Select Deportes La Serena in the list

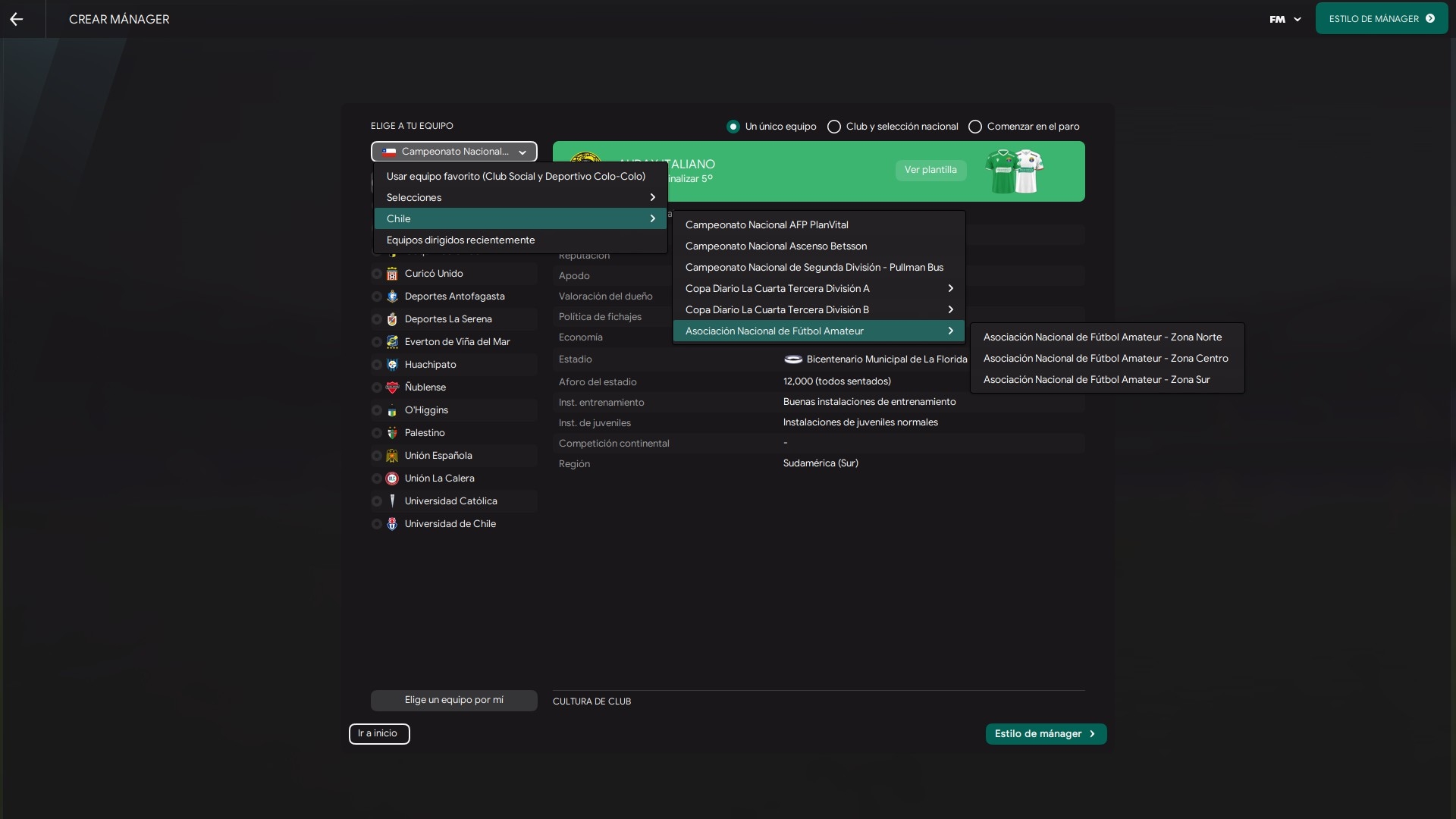tap(454, 319)
